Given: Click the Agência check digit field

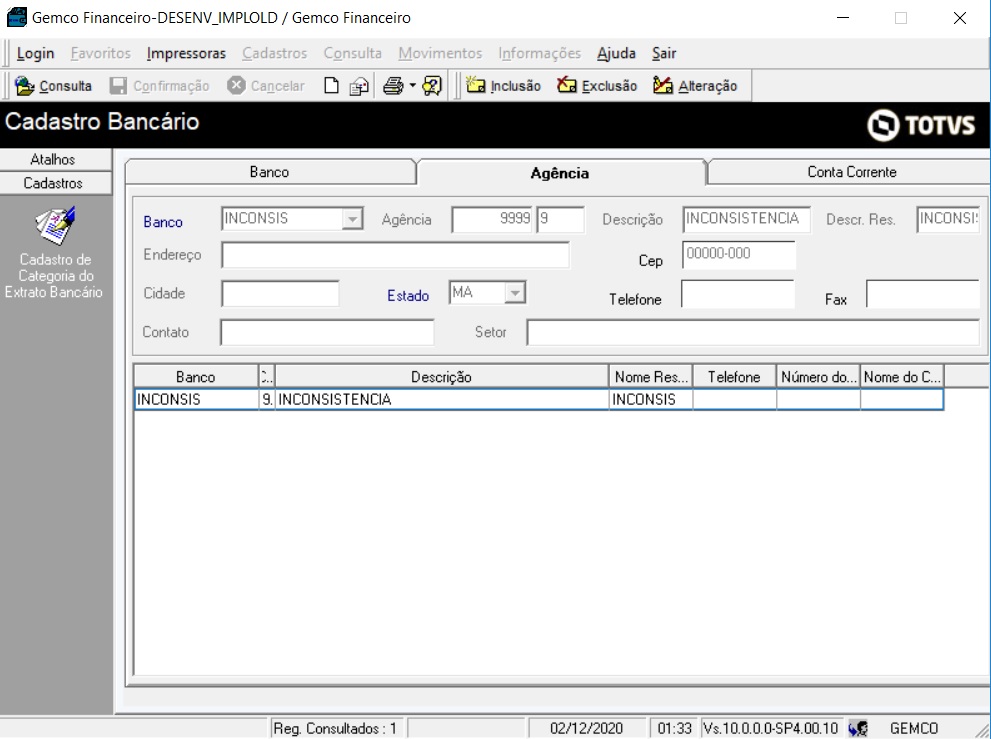Looking at the screenshot, I should pos(560,219).
